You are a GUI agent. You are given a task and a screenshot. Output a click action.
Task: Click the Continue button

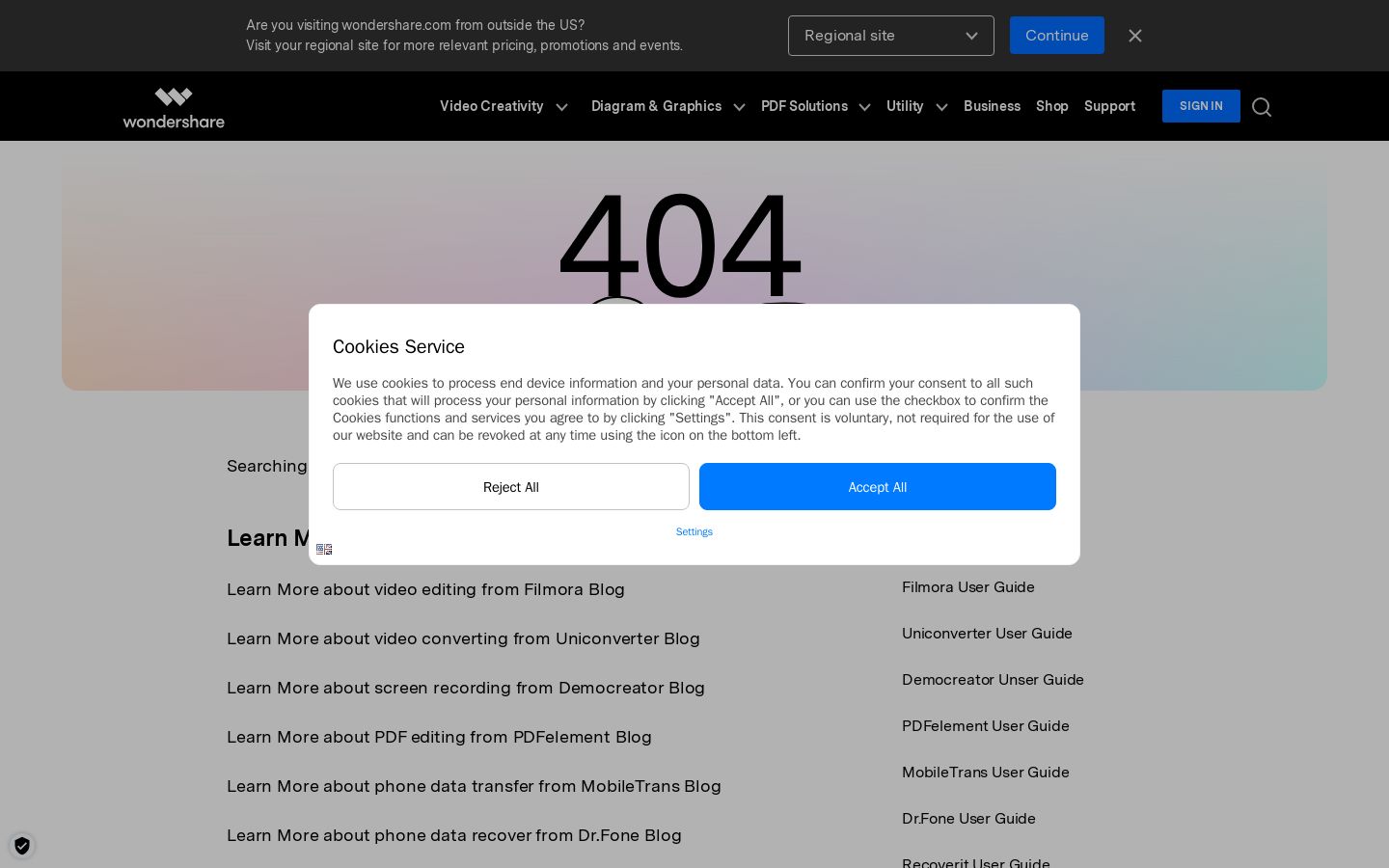[1057, 36]
